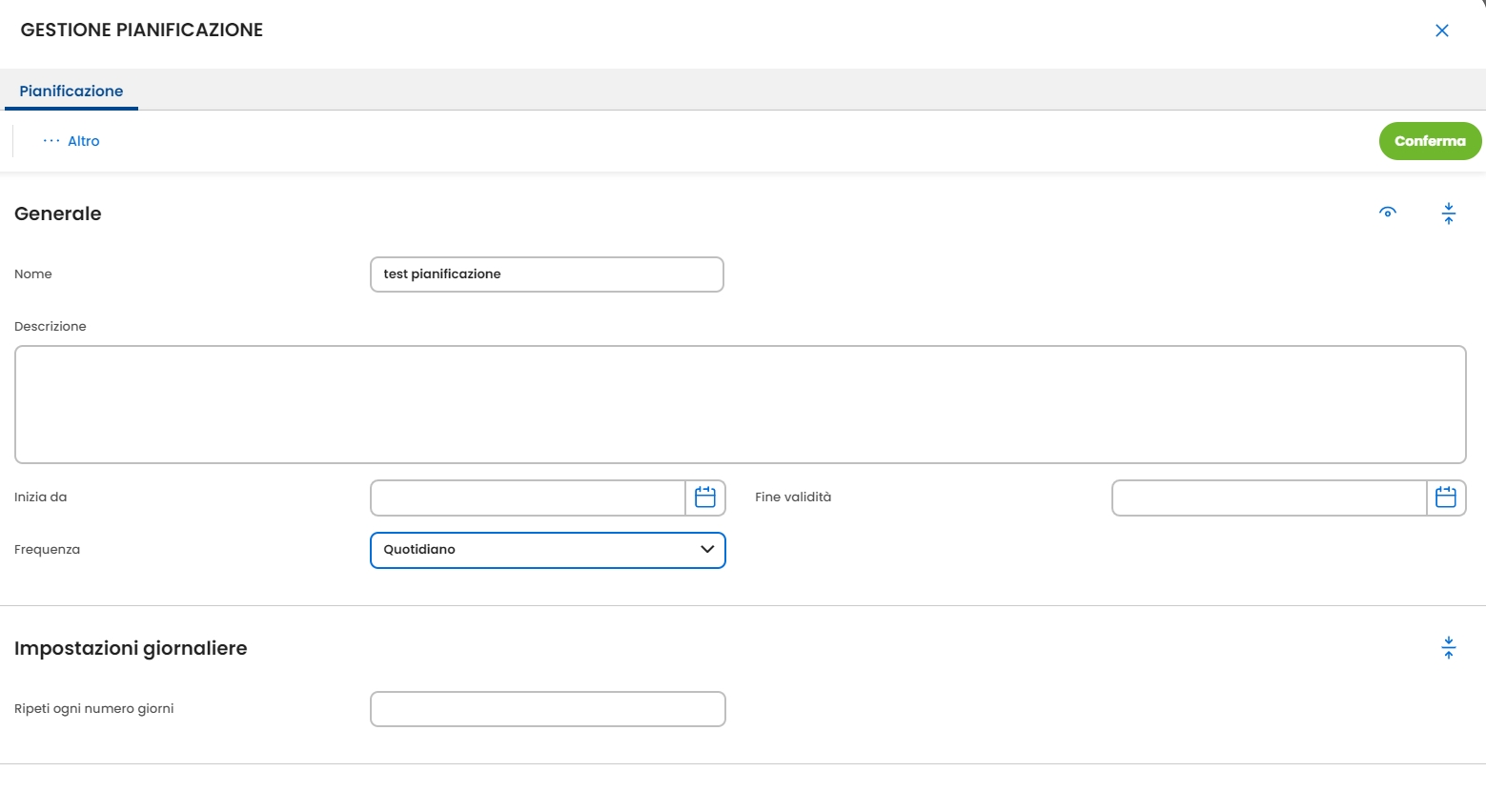The image size is (1486, 812).
Task: Focus the Nome text input field
Action: pos(546,274)
